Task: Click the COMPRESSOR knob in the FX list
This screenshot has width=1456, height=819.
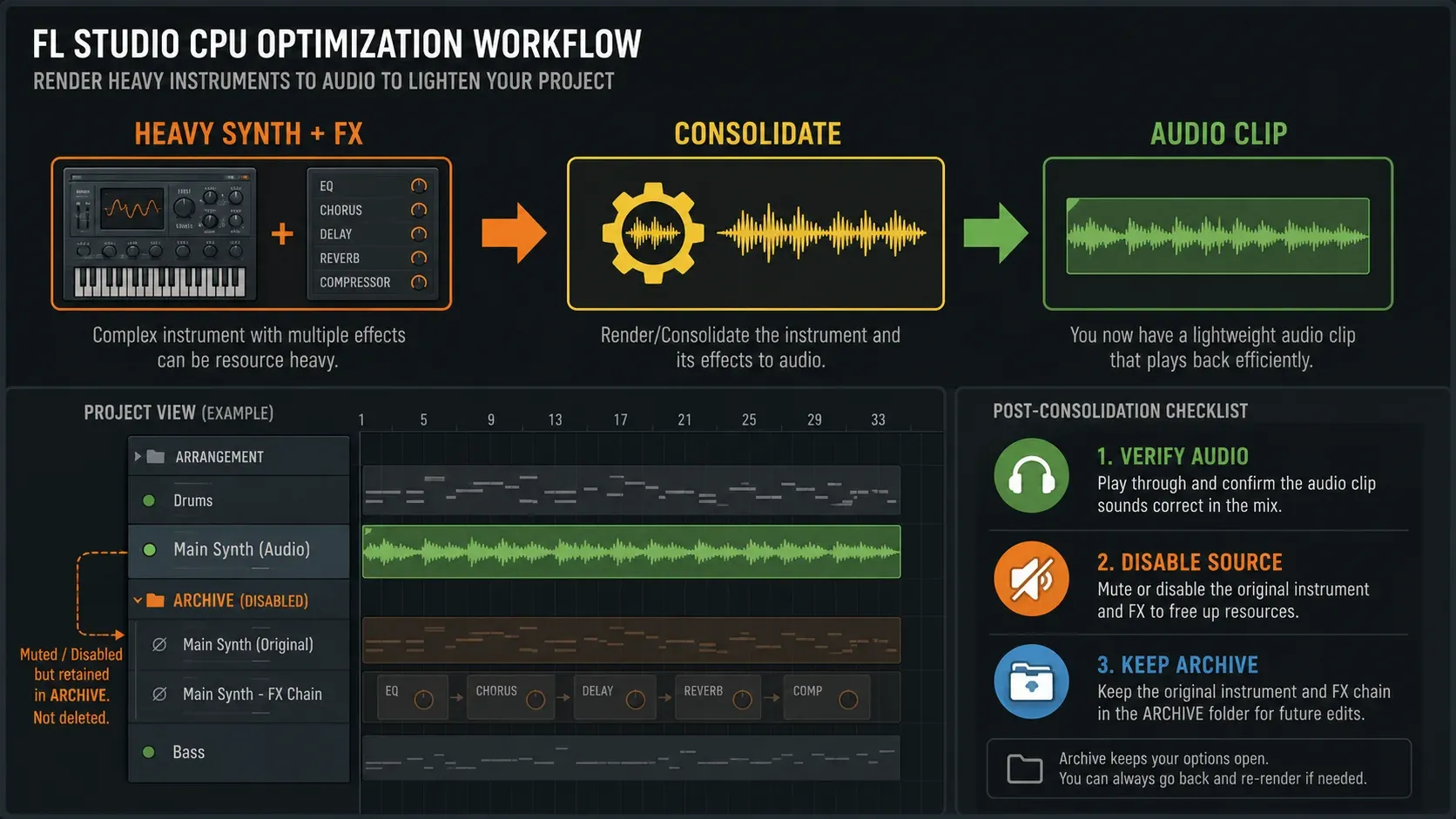Action: (419, 282)
